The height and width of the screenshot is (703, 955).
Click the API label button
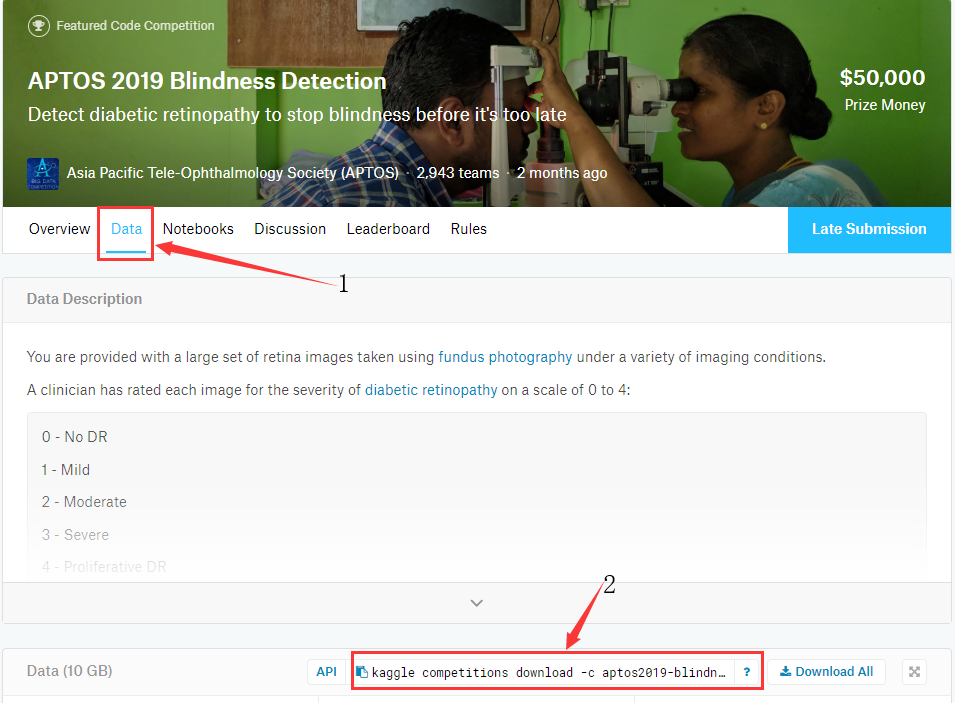326,672
